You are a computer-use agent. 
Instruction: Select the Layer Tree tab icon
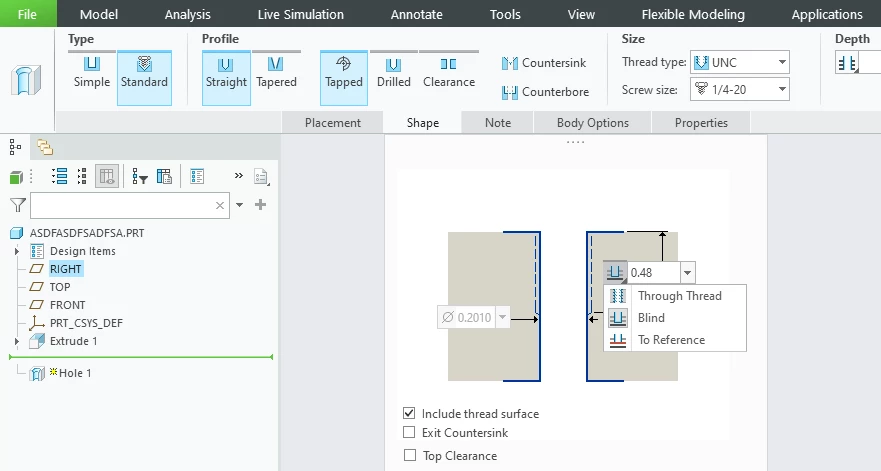tap(45, 147)
